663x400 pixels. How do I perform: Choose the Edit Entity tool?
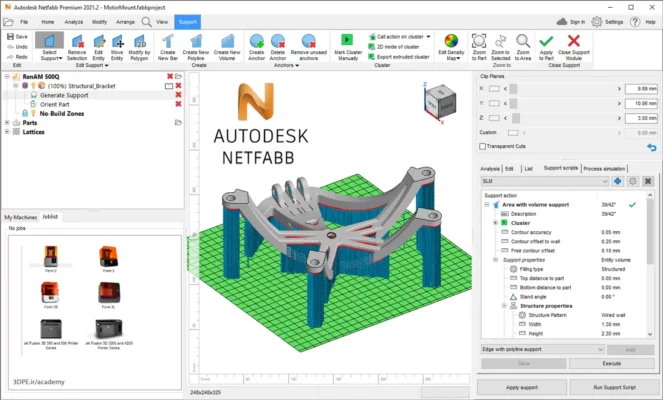pyautogui.click(x=99, y=47)
